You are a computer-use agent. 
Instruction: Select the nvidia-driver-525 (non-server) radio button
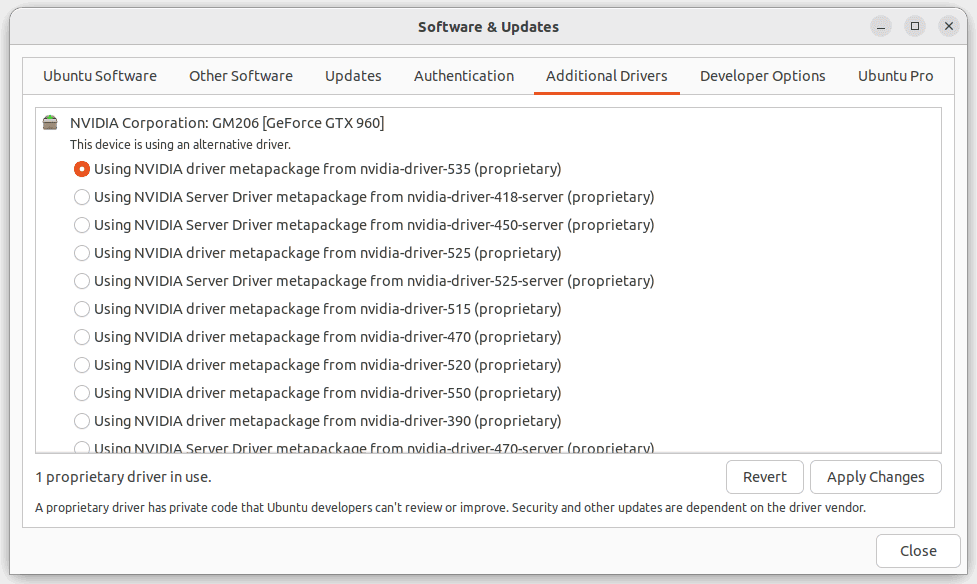point(82,253)
